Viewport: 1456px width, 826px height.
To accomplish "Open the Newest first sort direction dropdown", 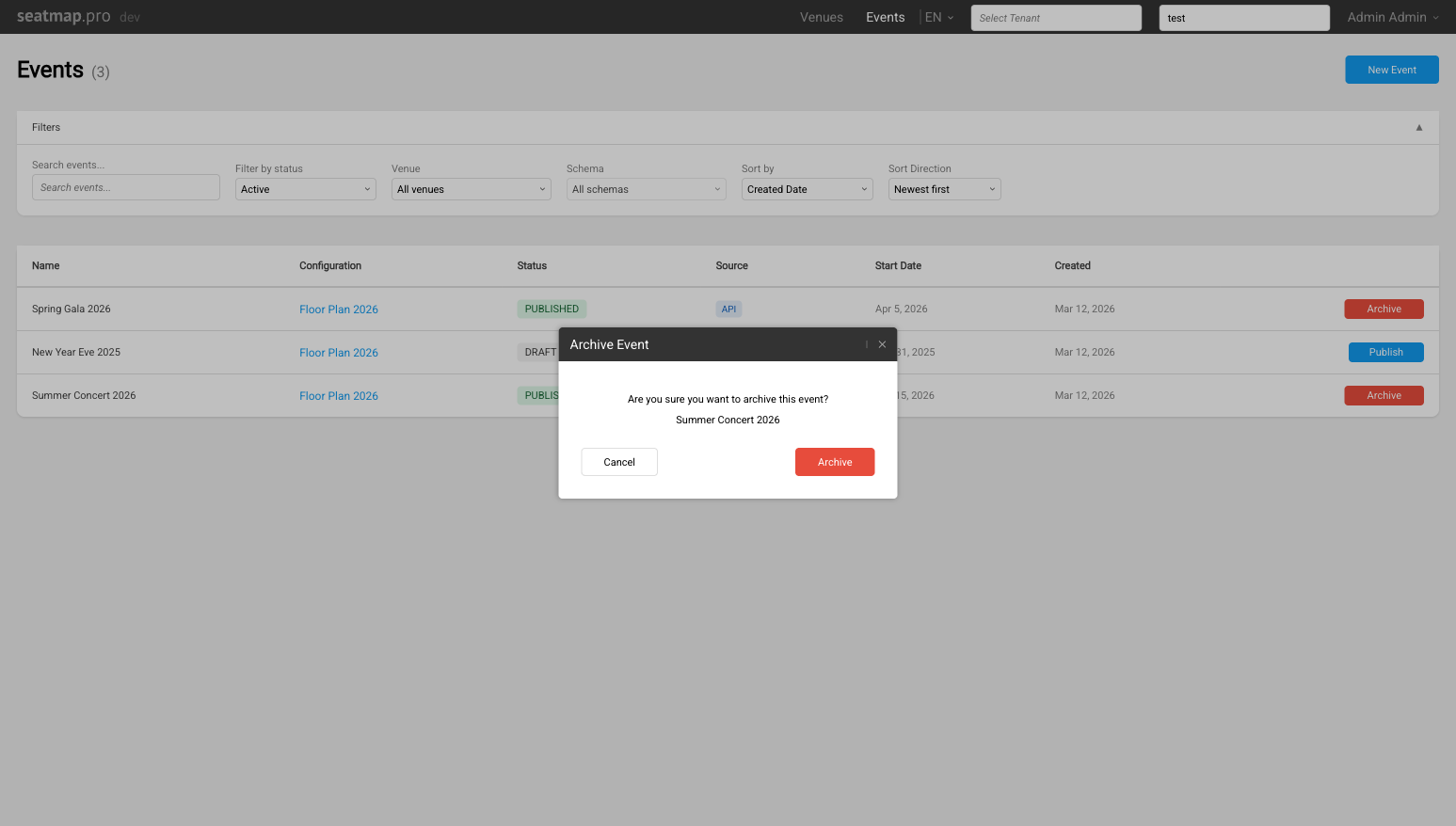I will pyautogui.click(x=944, y=188).
